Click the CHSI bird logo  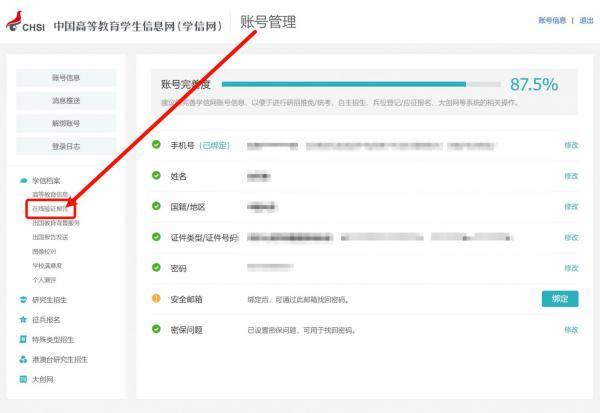tap(26, 22)
